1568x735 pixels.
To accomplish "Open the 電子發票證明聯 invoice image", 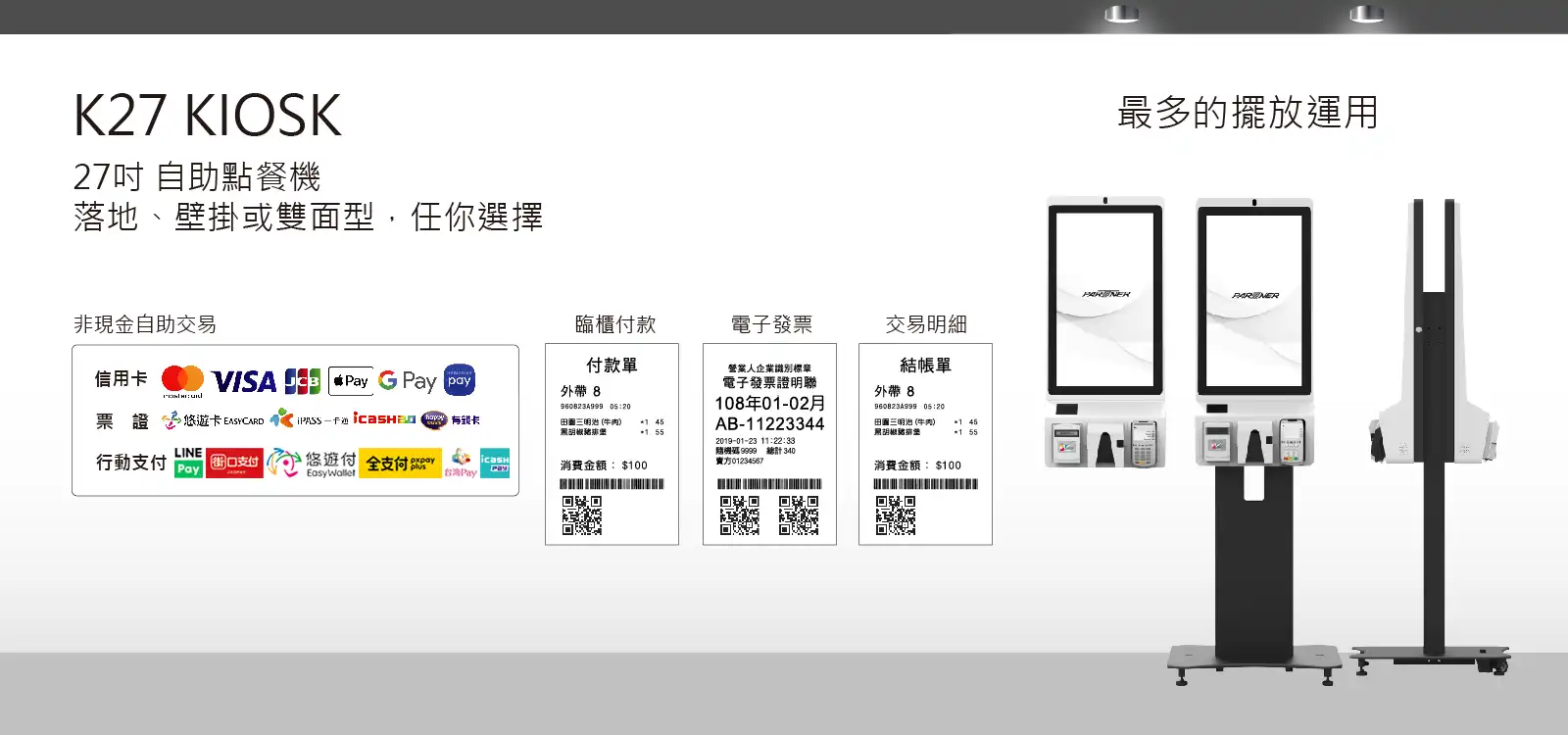I will tap(769, 444).
